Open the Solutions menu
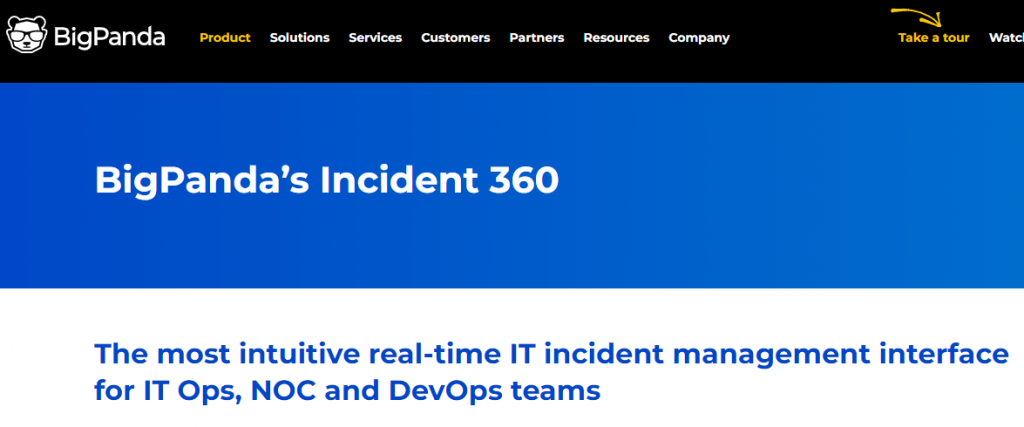The image size is (1024, 427). (300, 38)
